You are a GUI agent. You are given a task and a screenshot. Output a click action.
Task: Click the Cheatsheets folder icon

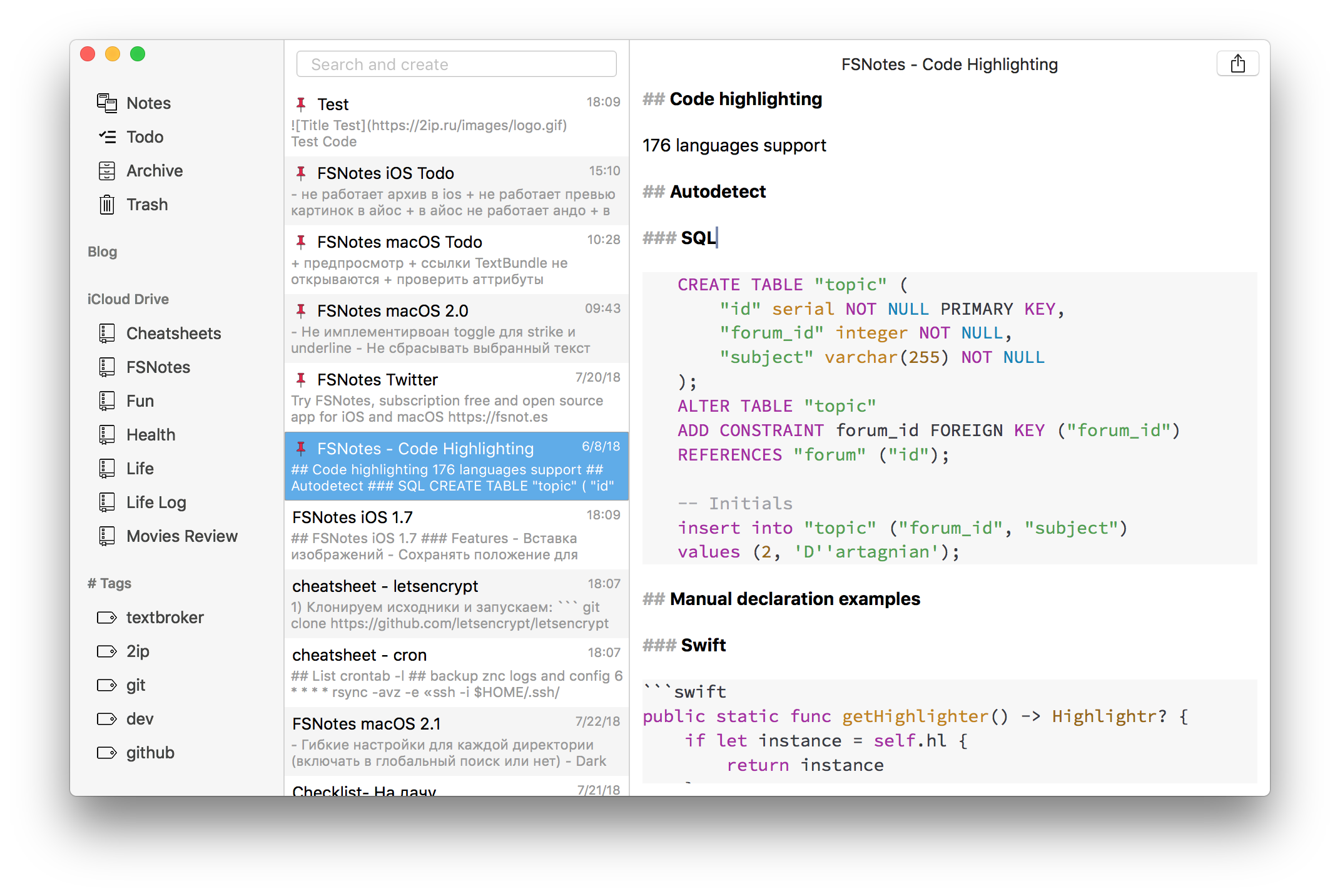tap(107, 333)
